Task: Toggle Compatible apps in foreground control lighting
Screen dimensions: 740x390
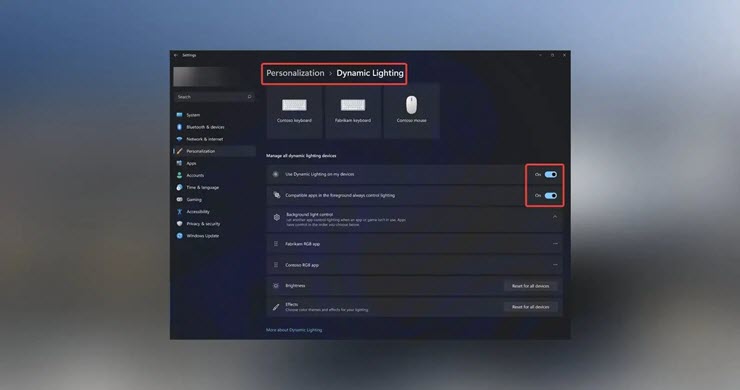Action: (x=551, y=195)
